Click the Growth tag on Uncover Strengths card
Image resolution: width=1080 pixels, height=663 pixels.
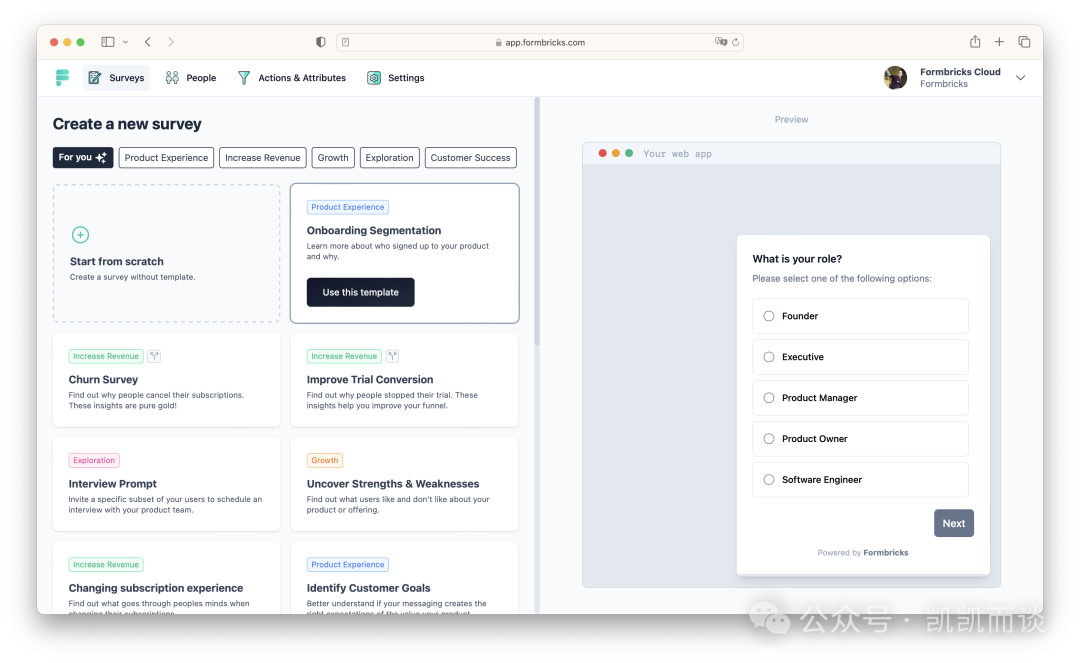click(x=324, y=461)
